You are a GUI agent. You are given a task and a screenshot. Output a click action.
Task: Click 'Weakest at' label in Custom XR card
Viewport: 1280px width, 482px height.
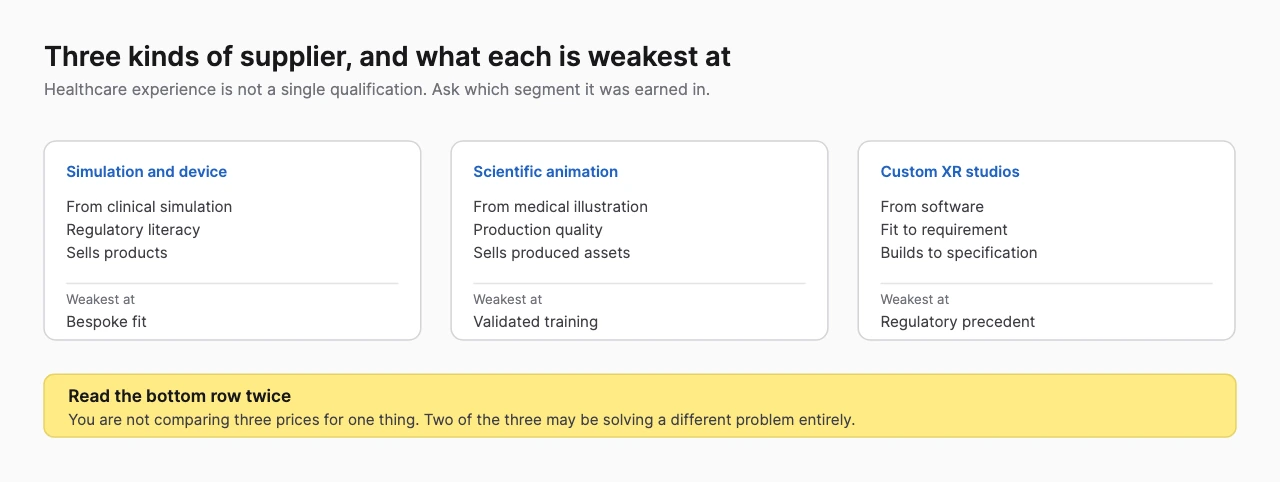915,299
